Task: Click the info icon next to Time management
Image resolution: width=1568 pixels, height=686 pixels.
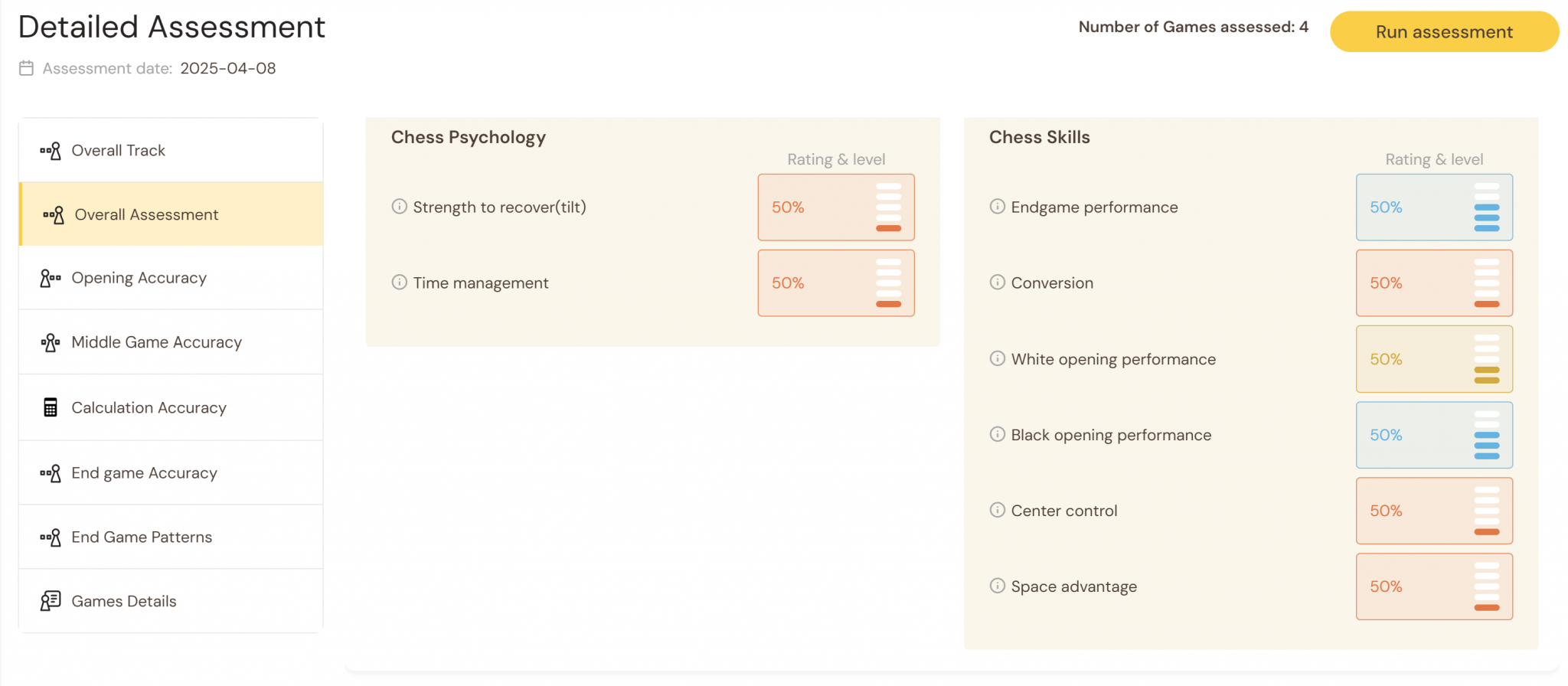Action: coord(399,283)
